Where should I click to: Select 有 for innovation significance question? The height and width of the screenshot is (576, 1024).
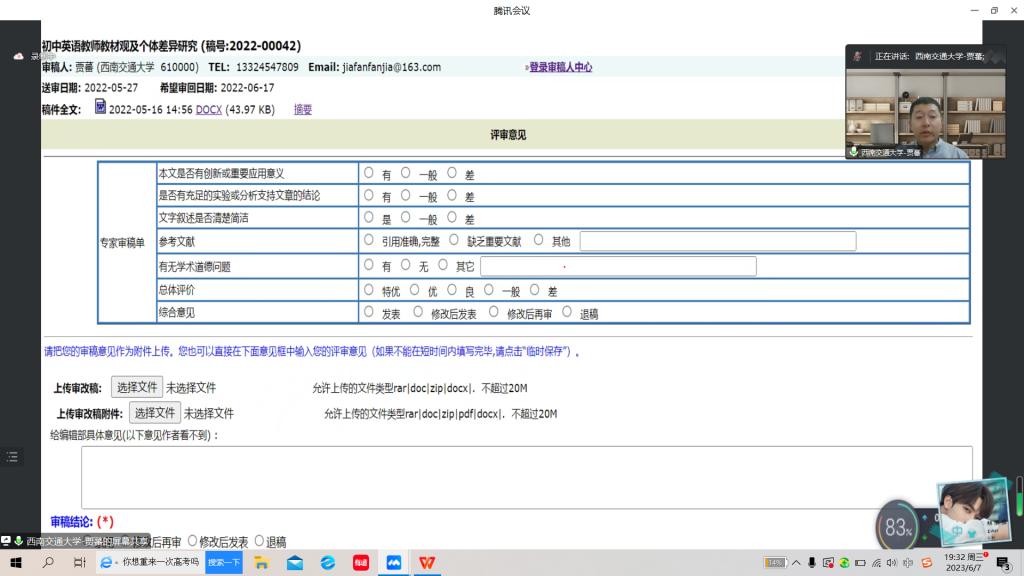(x=369, y=173)
